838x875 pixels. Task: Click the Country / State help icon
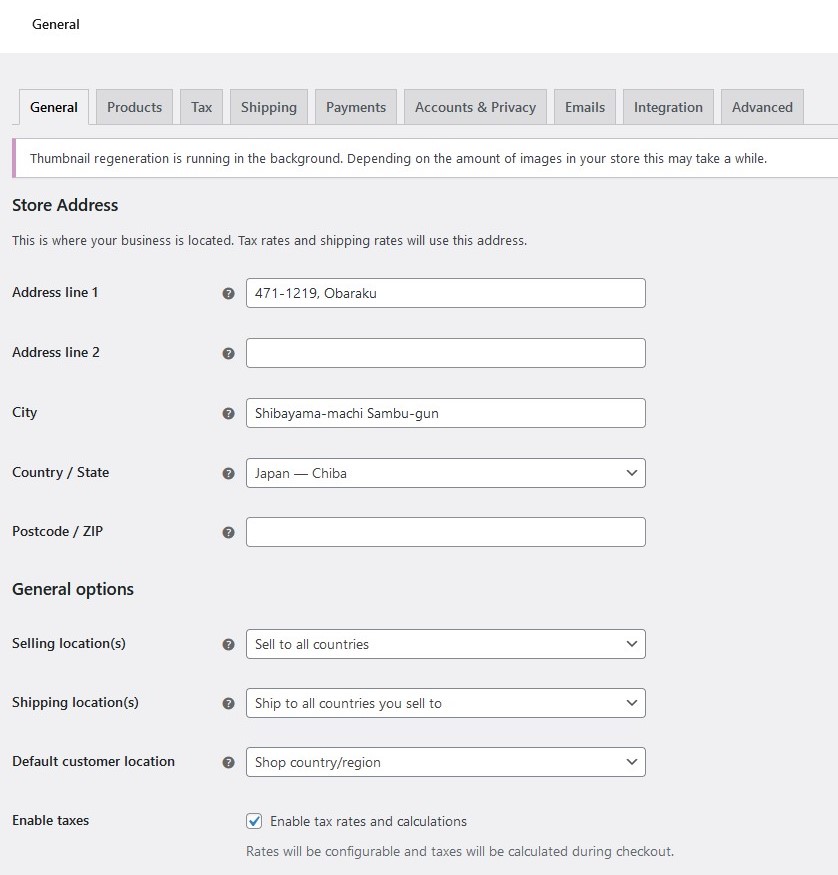(x=228, y=473)
